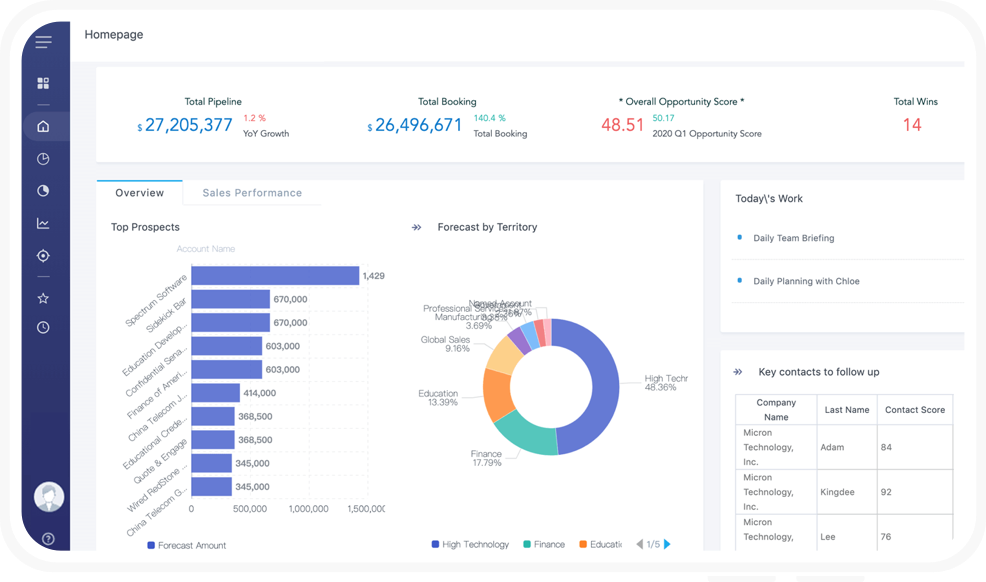
Task: Click the 140.4 % booking figure
Action: 490,118
